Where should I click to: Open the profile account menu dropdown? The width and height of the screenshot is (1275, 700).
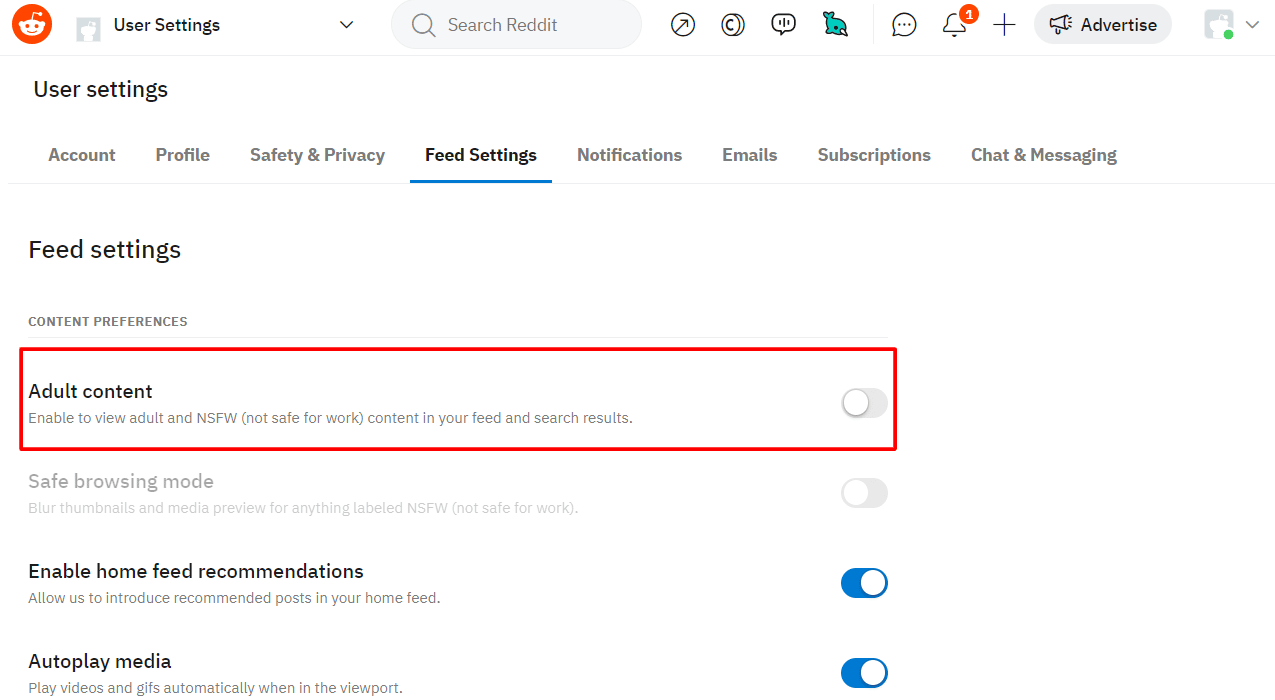(x=1232, y=25)
